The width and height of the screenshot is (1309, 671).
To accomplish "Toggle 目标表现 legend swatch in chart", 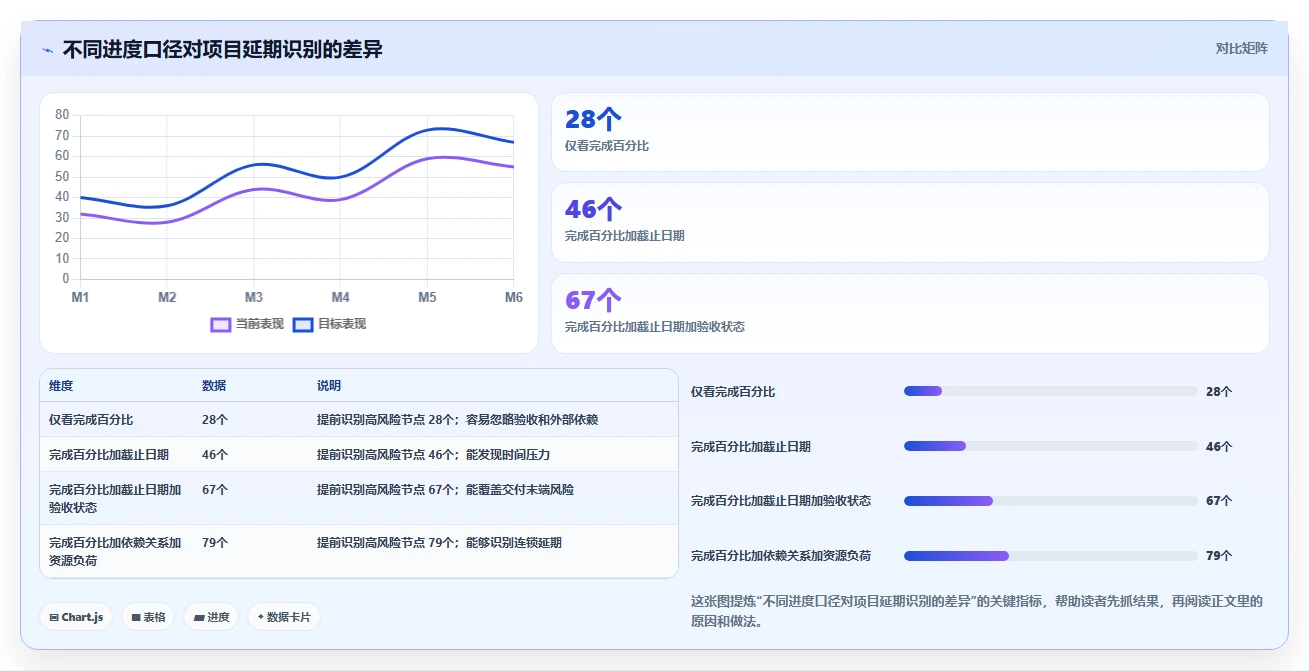I will (x=303, y=324).
